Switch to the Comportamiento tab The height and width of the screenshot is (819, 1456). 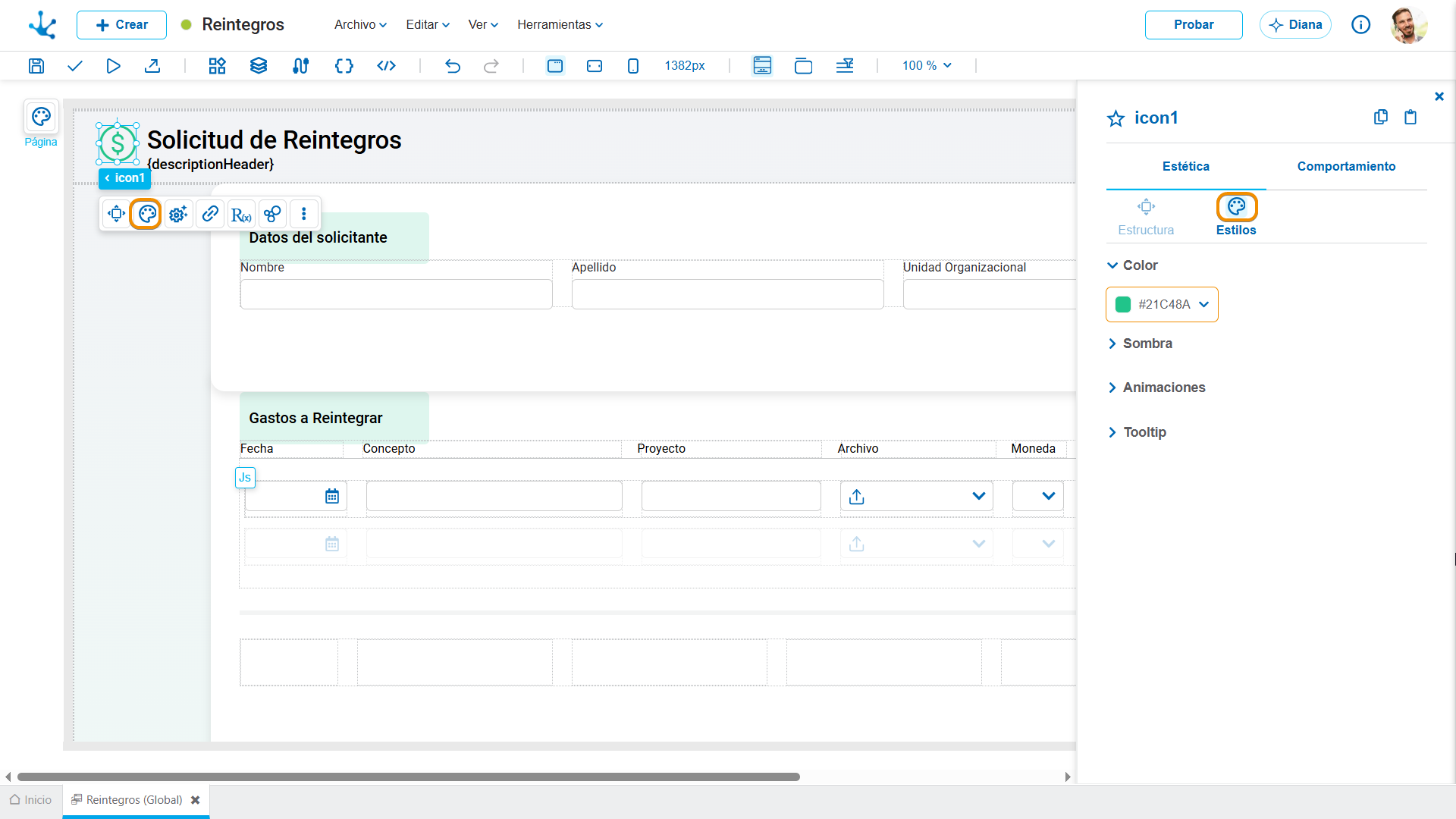point(1346,167)
